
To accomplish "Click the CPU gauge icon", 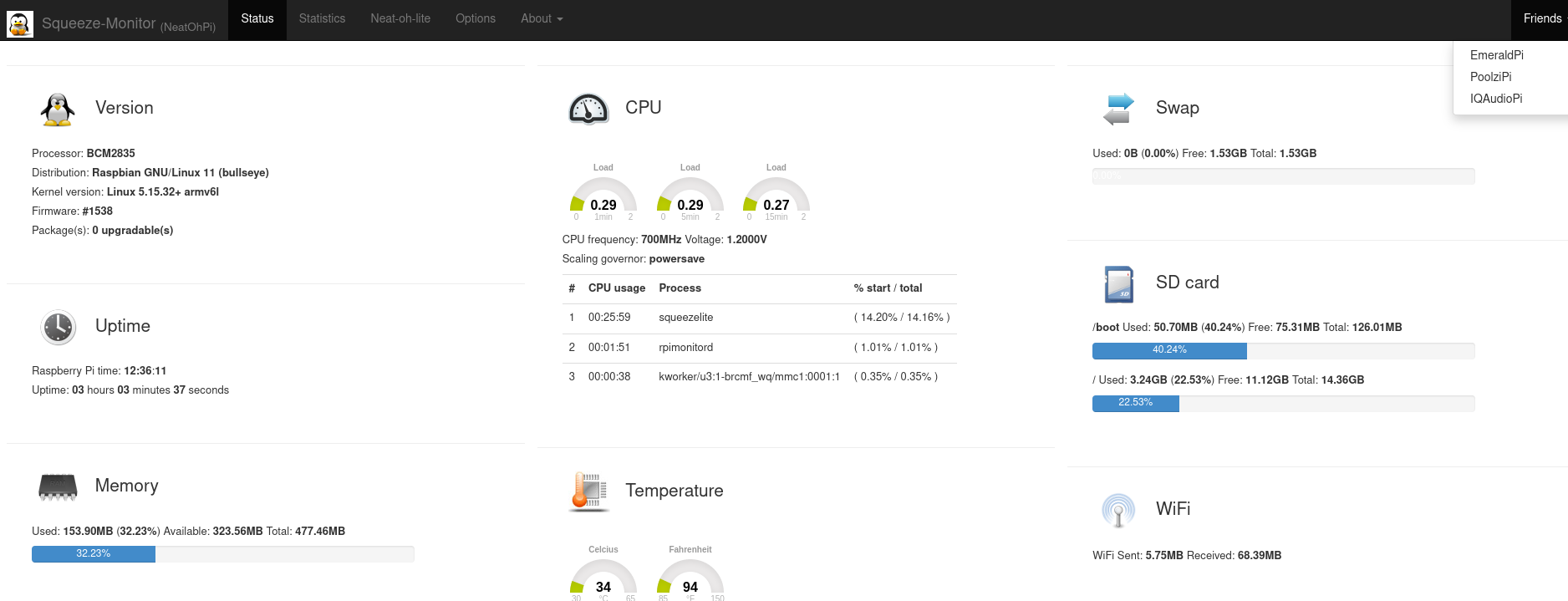I will tap(588, 109).
